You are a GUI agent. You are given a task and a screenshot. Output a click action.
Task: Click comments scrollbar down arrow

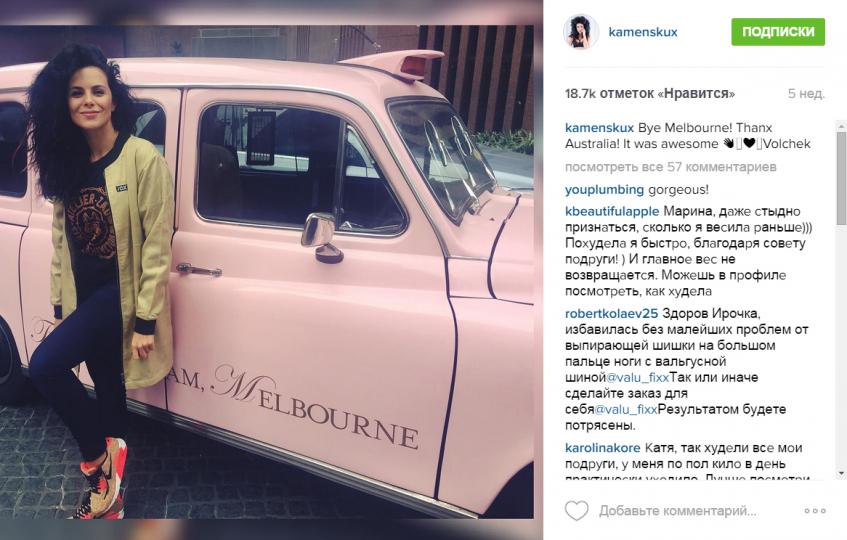[841, 474]
